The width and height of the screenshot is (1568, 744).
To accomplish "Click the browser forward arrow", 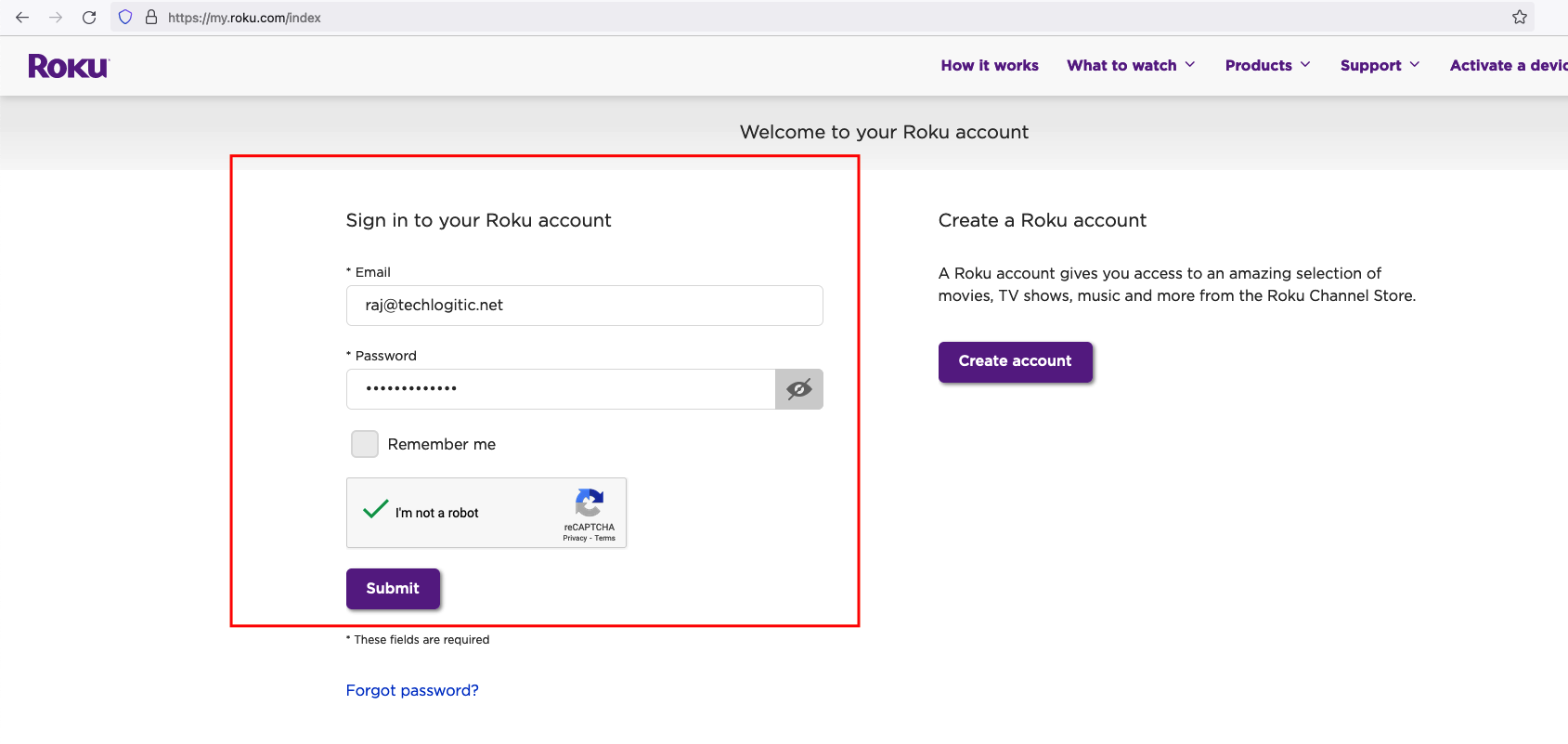I will [x=56, y=18].
